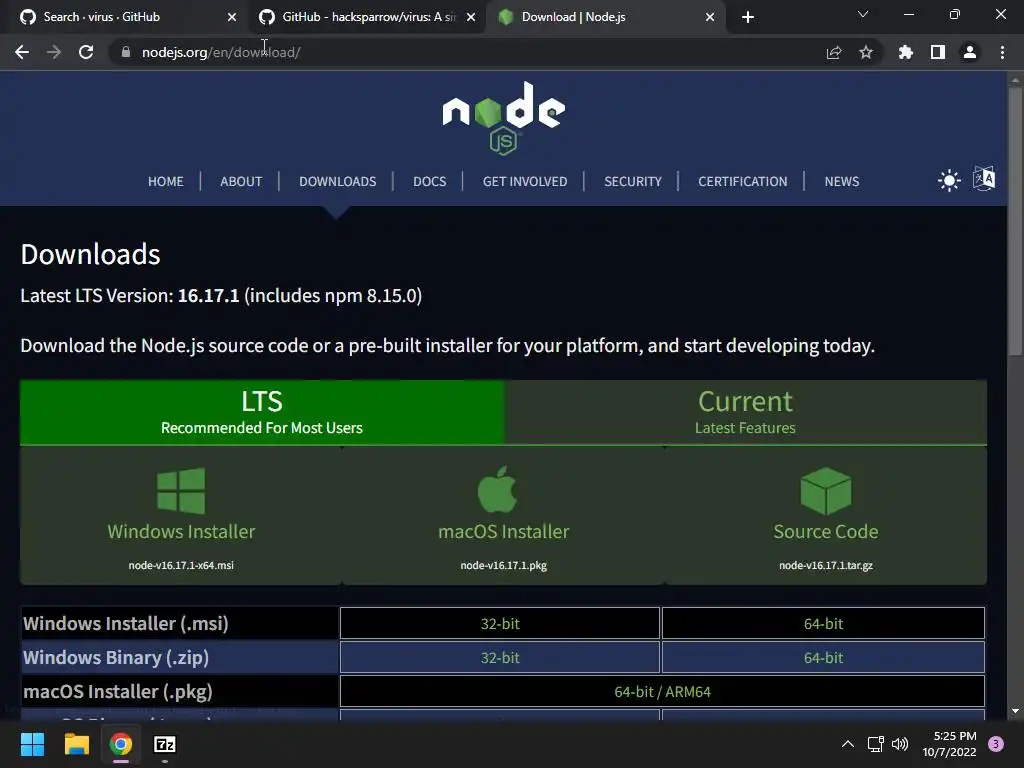
Task: Click the Chrome icon in the taskbar
Action: click(x=121, y=744)
